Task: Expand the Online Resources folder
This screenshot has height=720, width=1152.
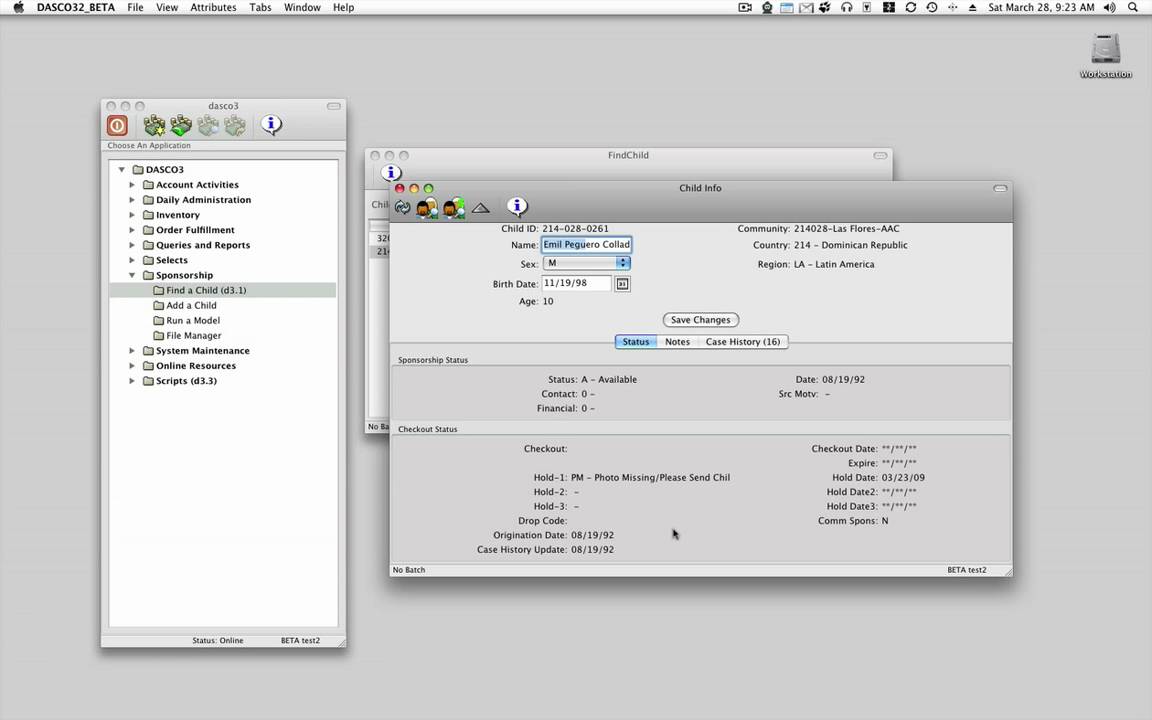Action: click(132, 366)
